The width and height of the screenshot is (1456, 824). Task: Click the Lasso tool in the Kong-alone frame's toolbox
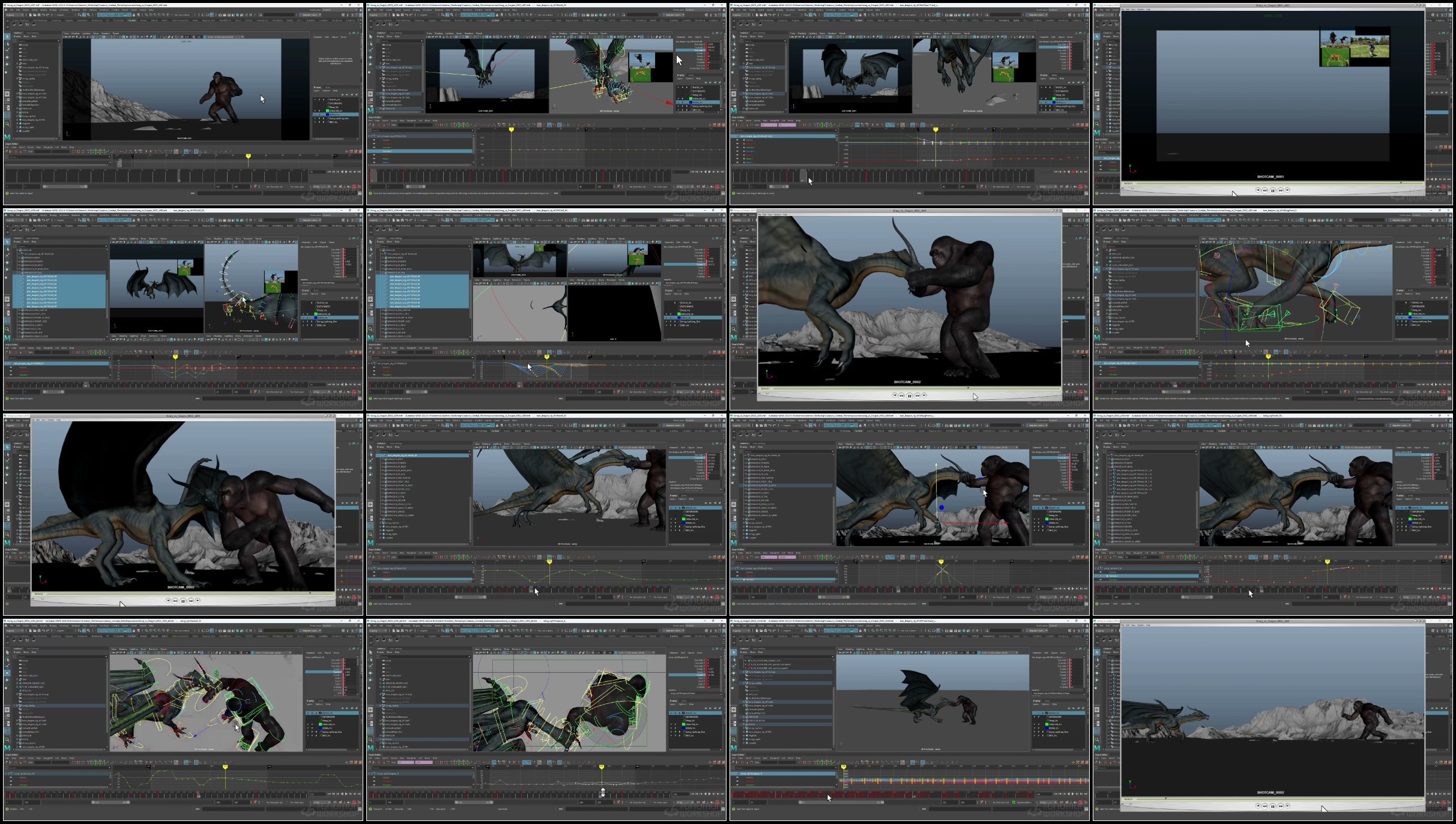[7, 44]
